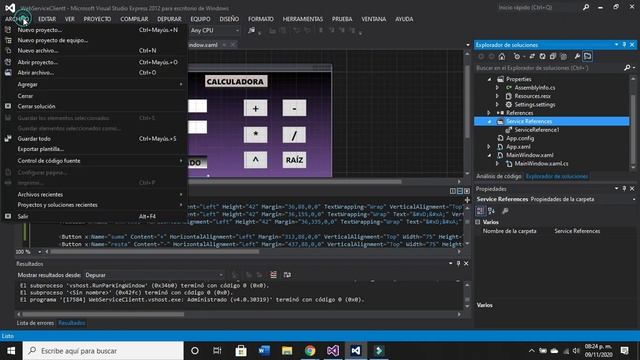Image resolution: width=640 pixels, height=360 pixels.
Task: Select the CALCULADORA label in designer
Action: [236, 82]
